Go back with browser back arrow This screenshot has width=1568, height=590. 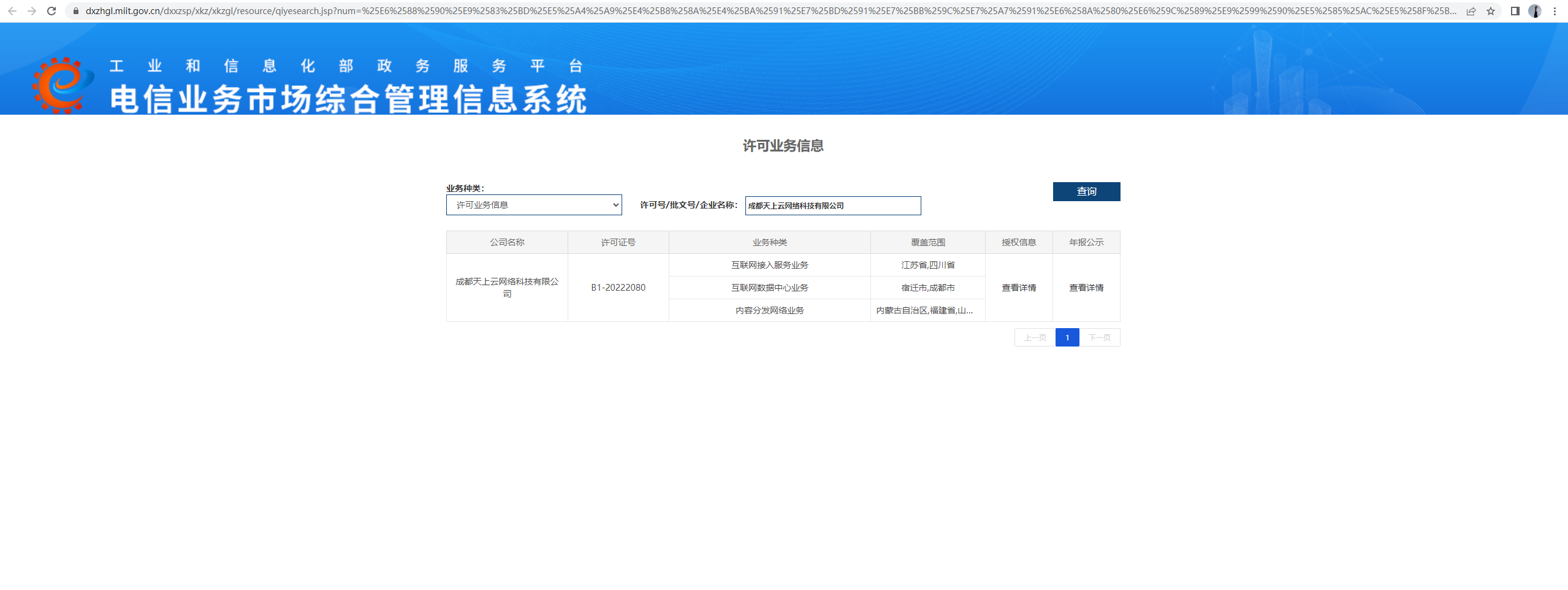point(12,11)
